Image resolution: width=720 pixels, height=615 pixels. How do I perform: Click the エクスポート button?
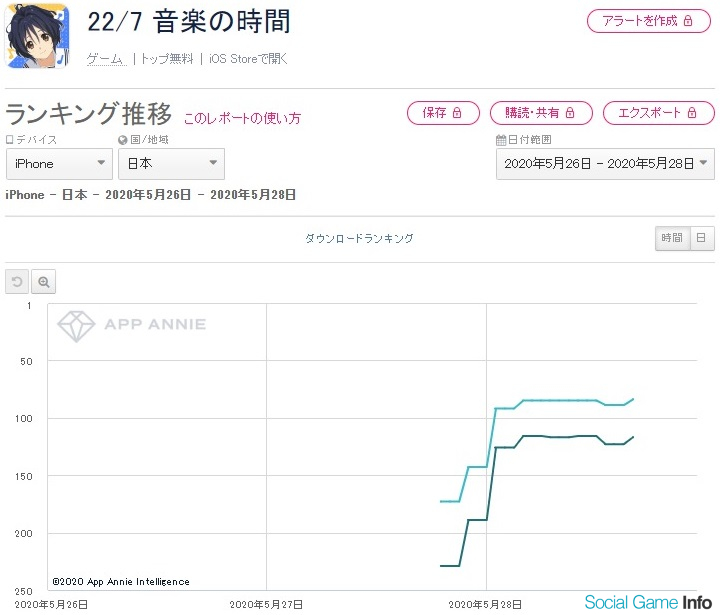tap(658, 113)
